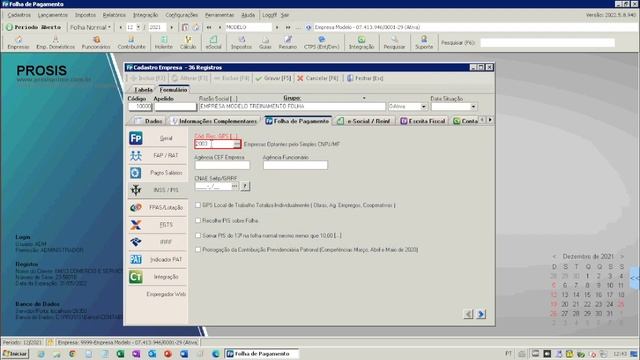Open CTPS (Ent/Dev) in the toolbar

click(x=322, y=42)
